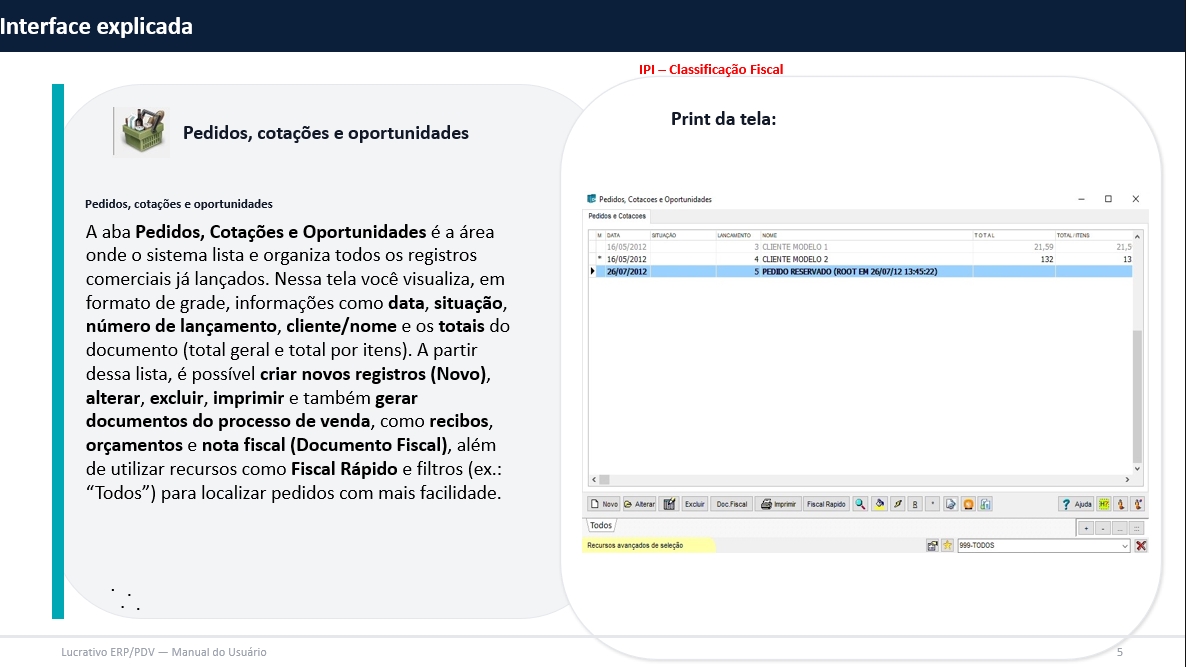Screen dimensions: 1186x667
Task: Switch to the Pedidos e Cotacoes tab
Action: (x=617, y=216)
